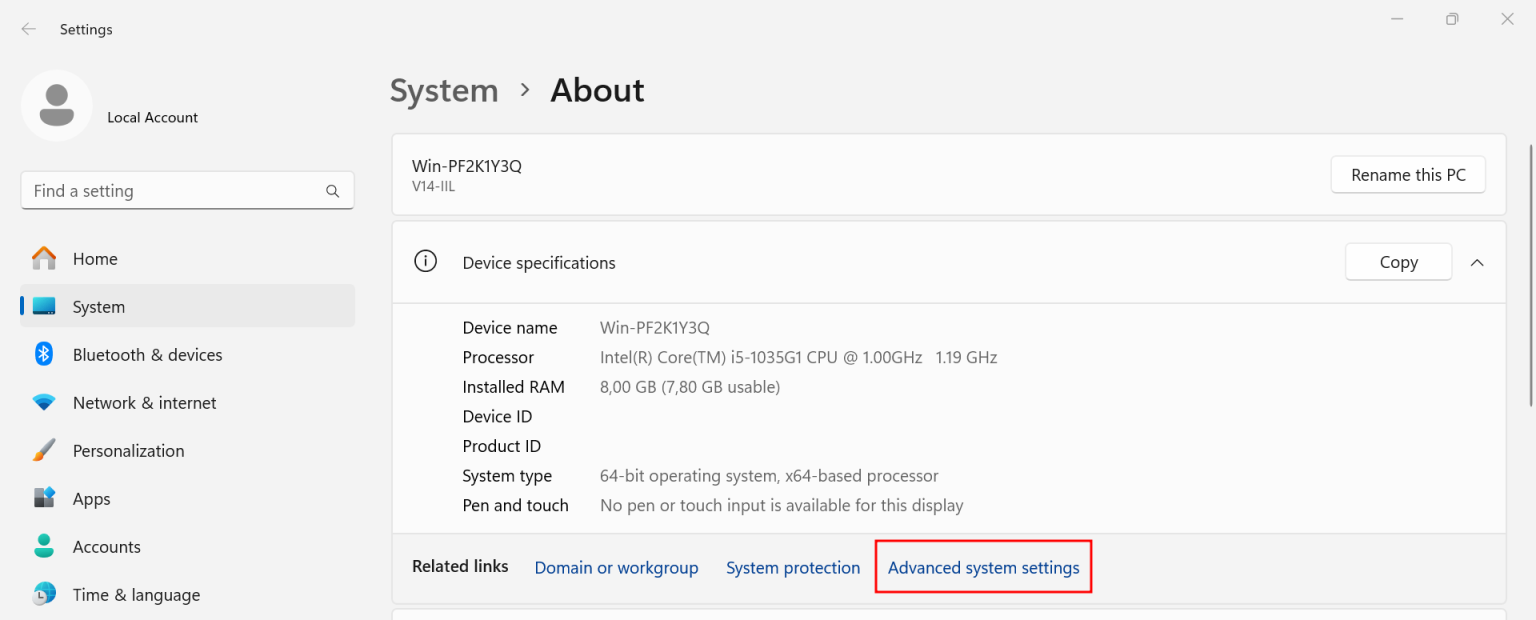
Task: Click the Home icon in the sidebar
Action: coord(44,259)
